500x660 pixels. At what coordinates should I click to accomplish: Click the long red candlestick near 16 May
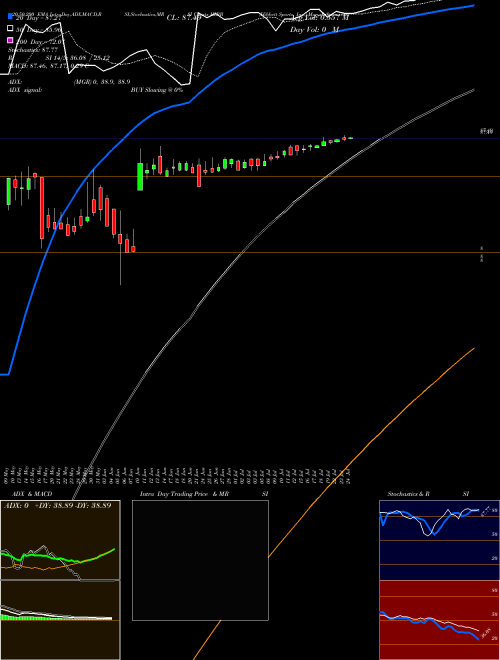[42, 208]
